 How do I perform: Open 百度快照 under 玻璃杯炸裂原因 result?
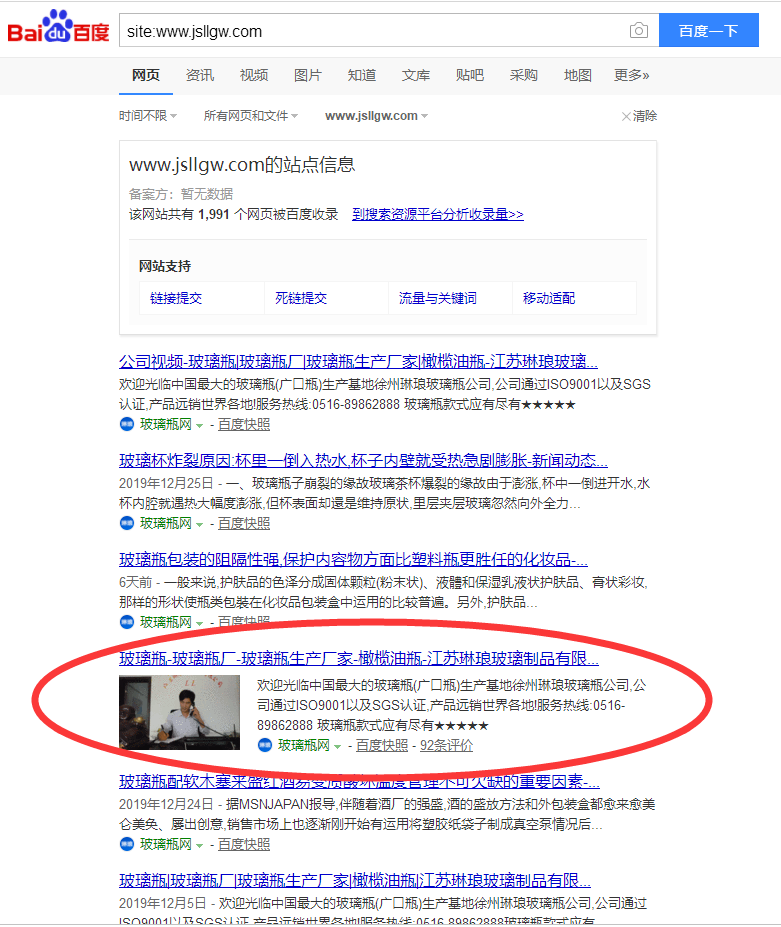(x=244, y=523)
